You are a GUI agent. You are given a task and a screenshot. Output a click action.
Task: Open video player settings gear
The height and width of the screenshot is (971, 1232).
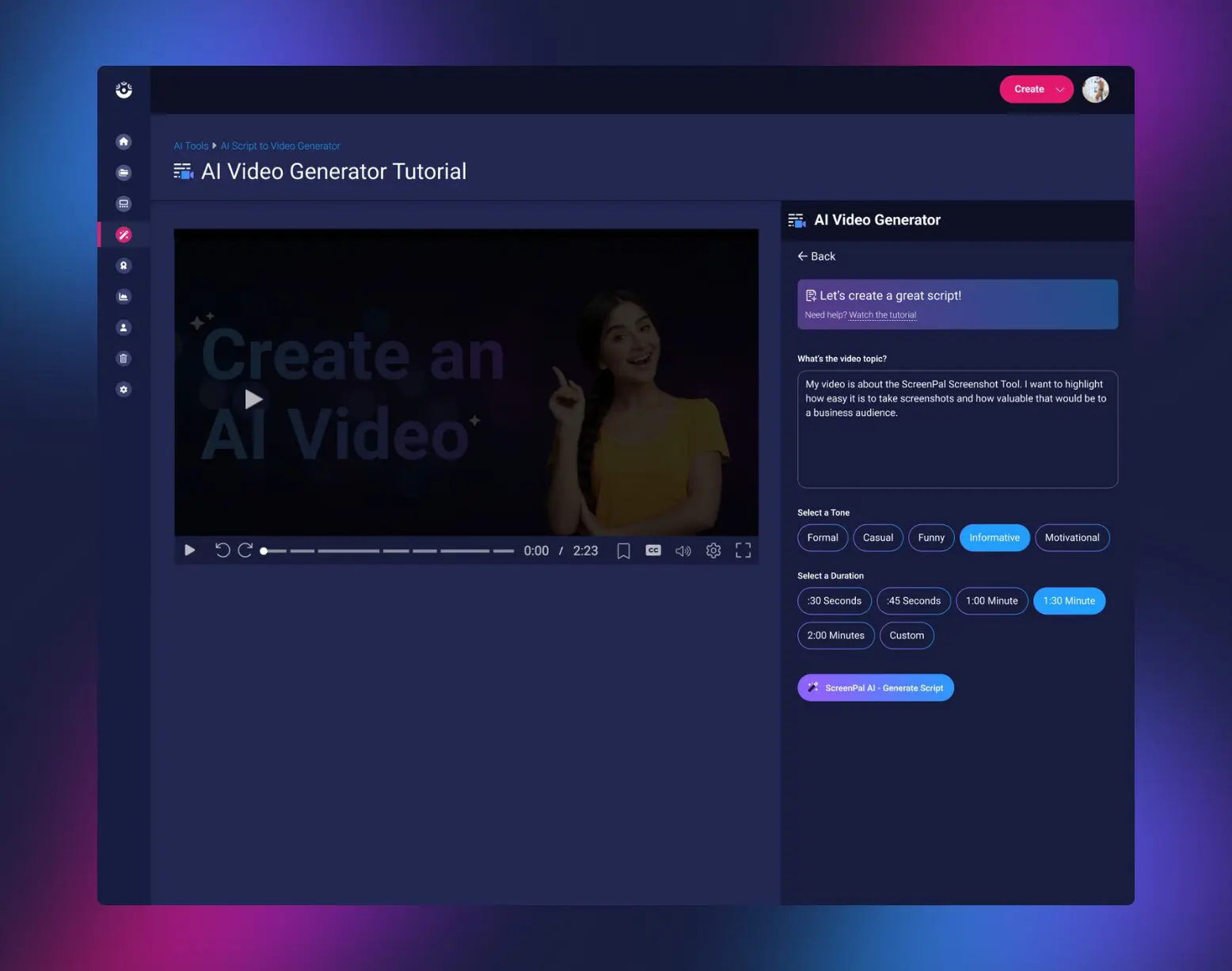pyautogui.click(x=713, y=550)
